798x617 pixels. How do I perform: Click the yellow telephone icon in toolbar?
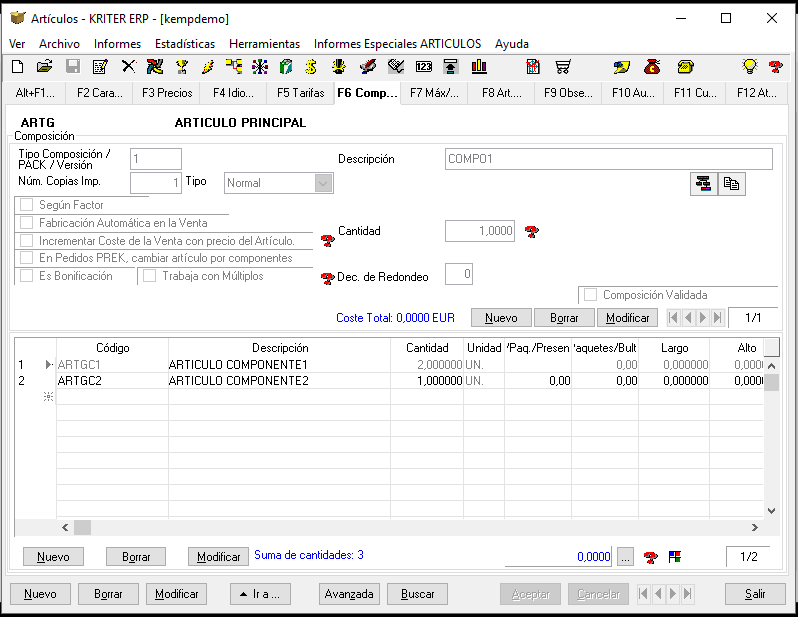pos(686,67)
